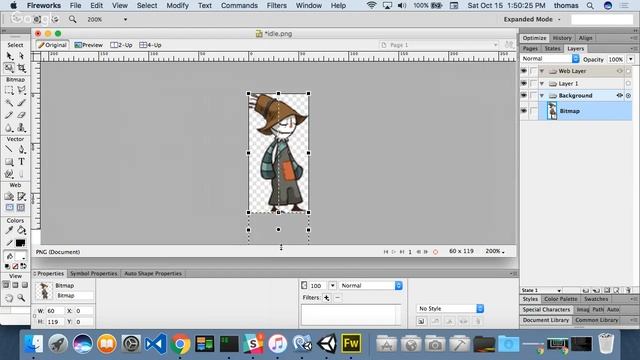Select the Slice tool
The image size is (640, 360).
(21, 196)
